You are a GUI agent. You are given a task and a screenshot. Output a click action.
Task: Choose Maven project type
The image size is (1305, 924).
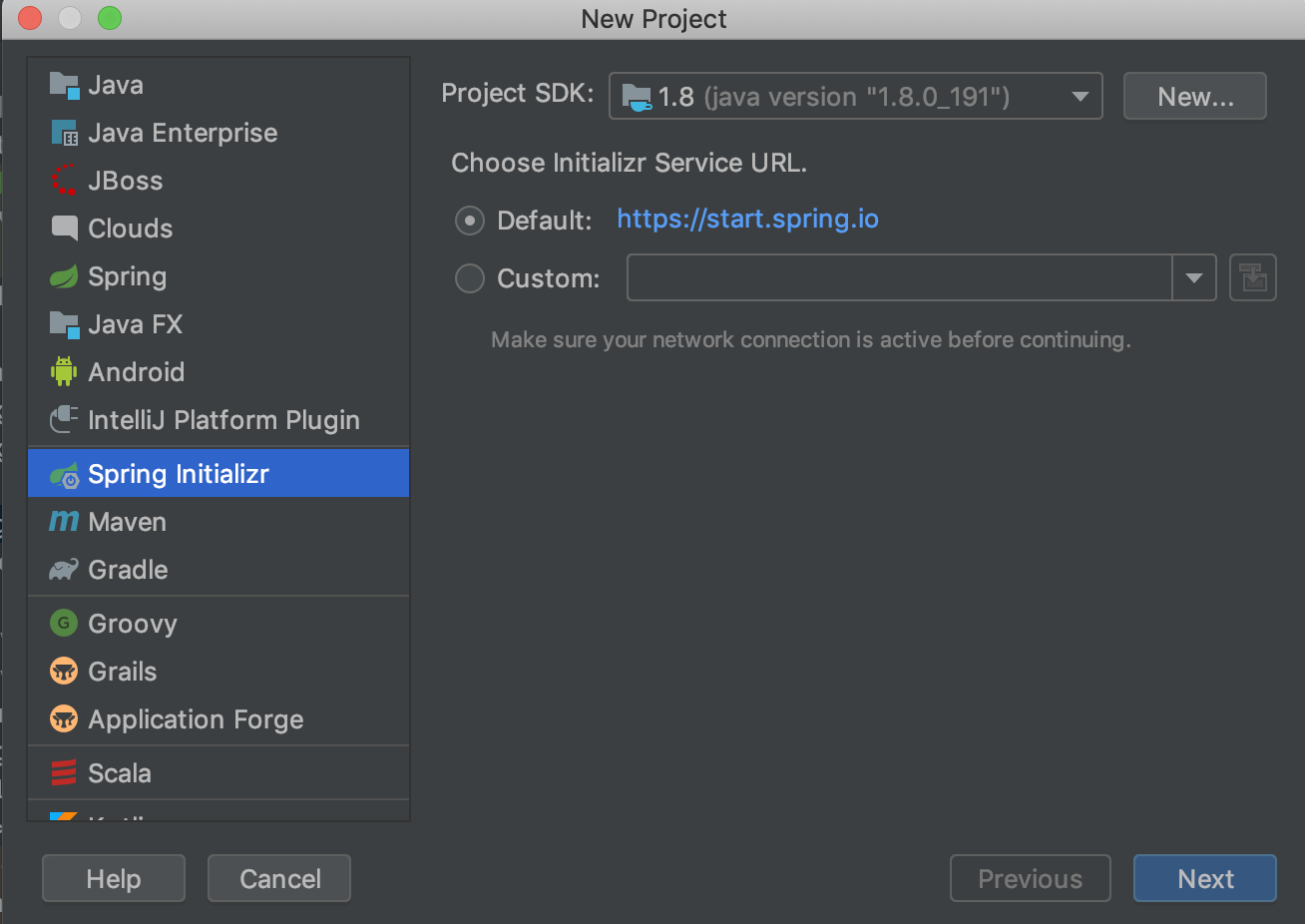[x=218, y=522]
